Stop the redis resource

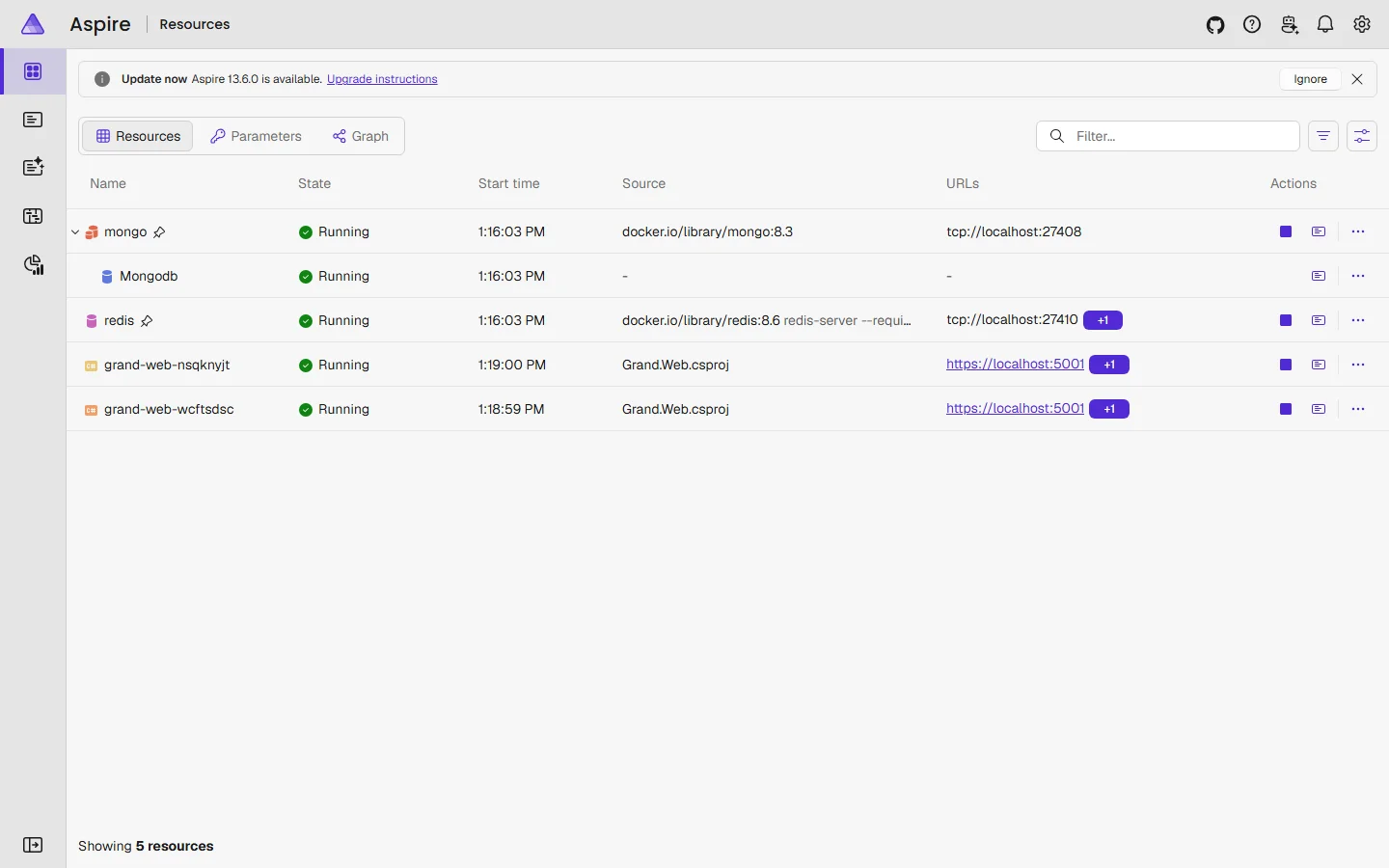(x=1286, y=320)
